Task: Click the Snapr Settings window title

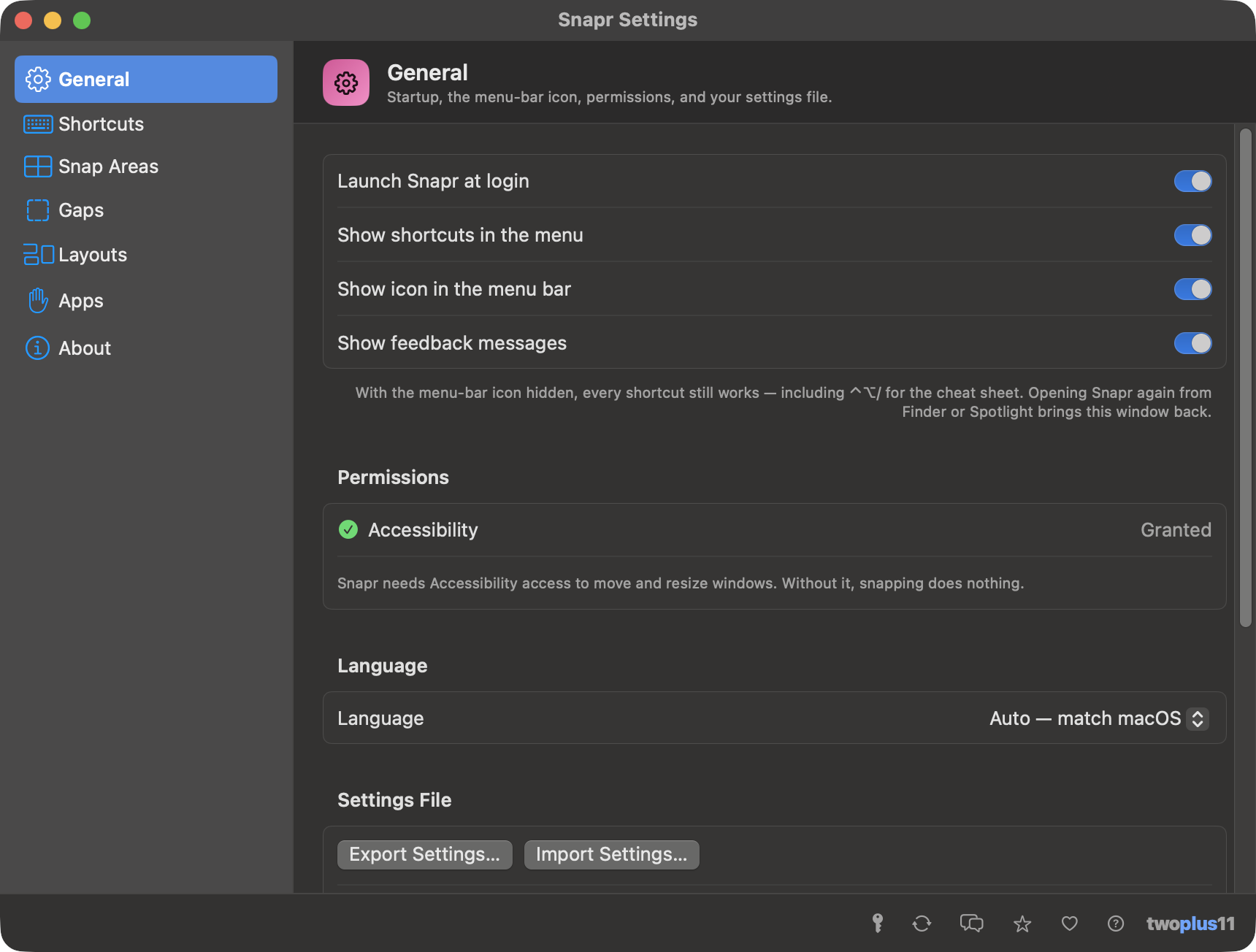Action: 628,20
